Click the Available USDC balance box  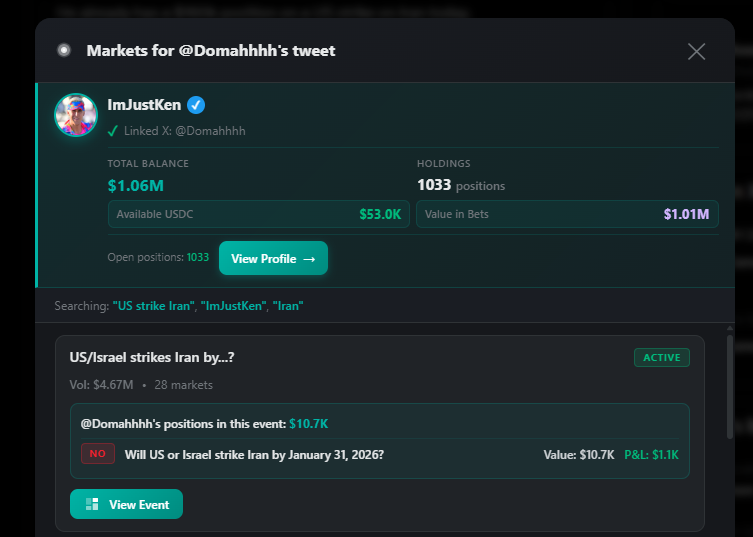(x=258, y=214)
